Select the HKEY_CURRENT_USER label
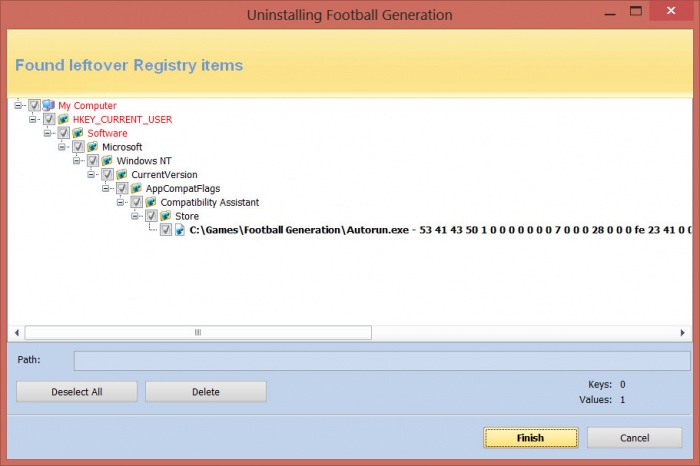This screenshot has width=700, height=466. tap(122, 120)
